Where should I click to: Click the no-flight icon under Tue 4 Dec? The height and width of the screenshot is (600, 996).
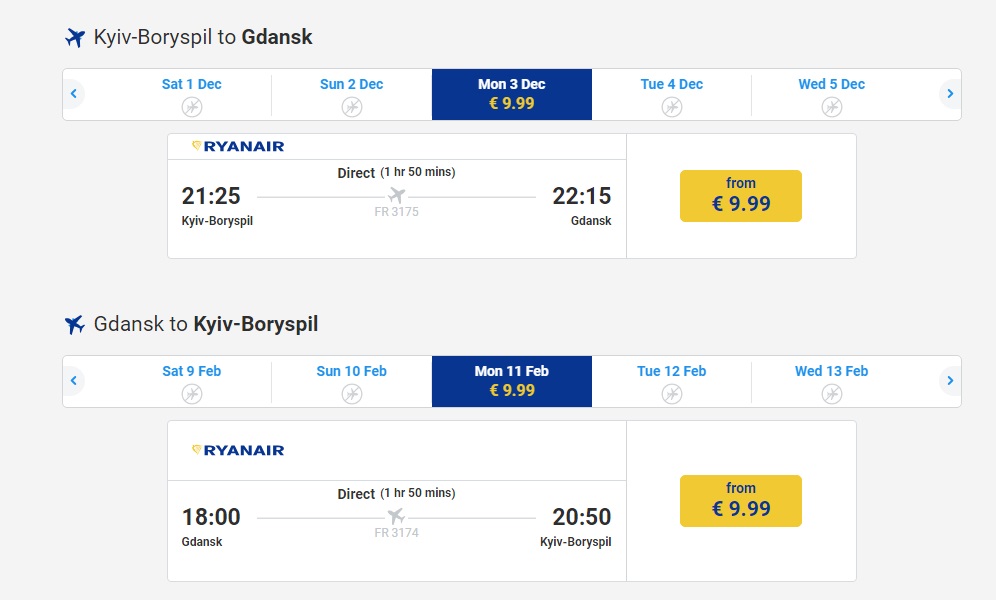pyautogui.click(x=672, y=107)
